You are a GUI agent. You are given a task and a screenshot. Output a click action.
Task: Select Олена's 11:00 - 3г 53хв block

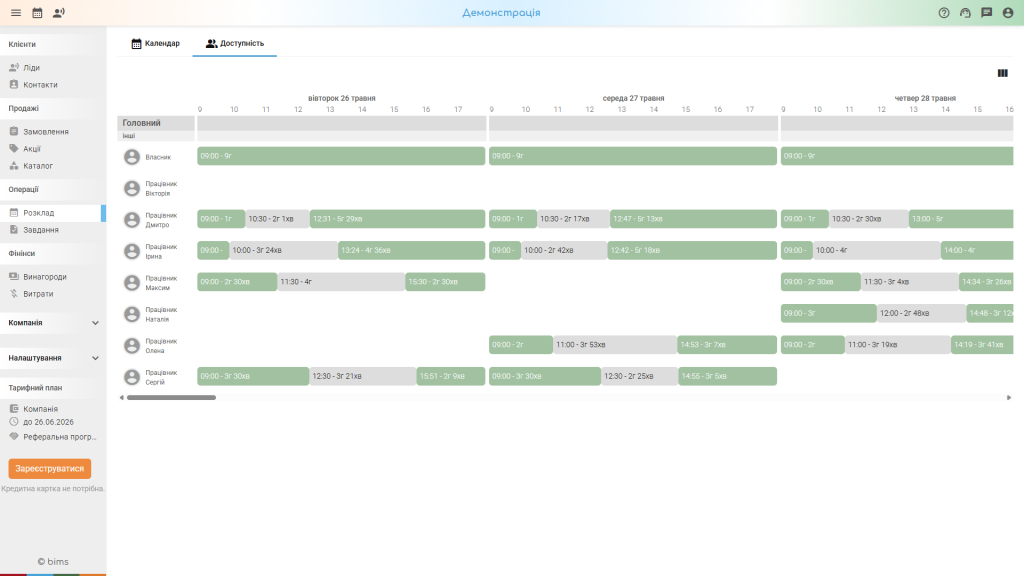coord(615,344)
